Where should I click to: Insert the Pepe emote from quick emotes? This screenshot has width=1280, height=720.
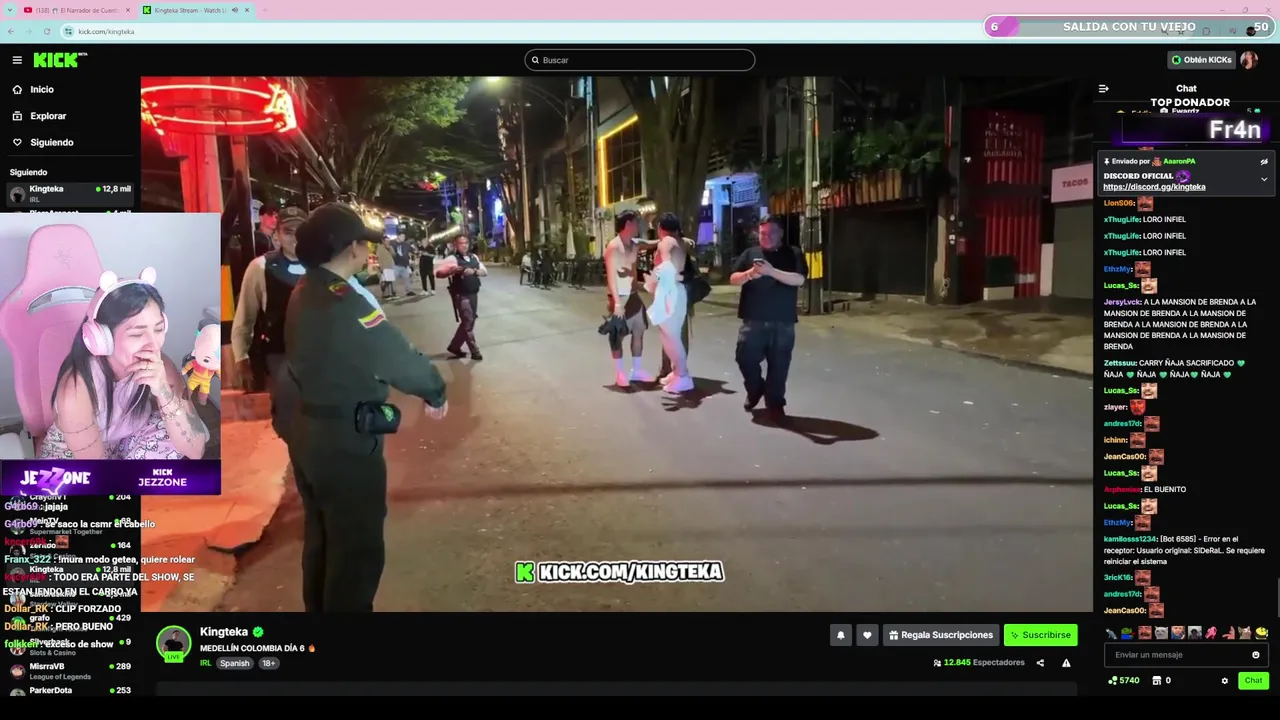click(1127, 633)
